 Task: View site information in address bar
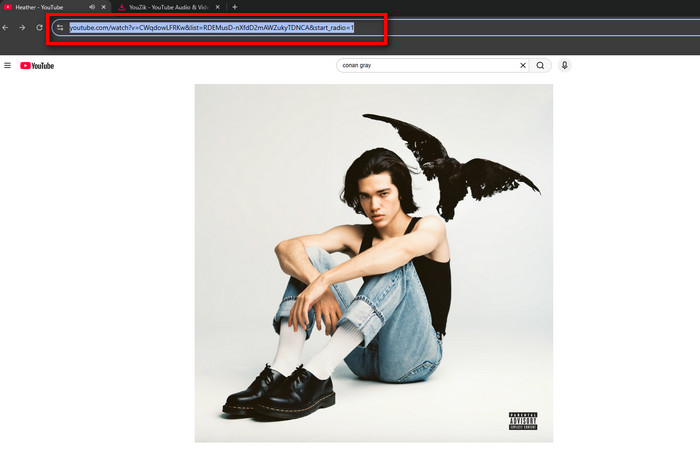pyautogui.click(x=60, y=27)
